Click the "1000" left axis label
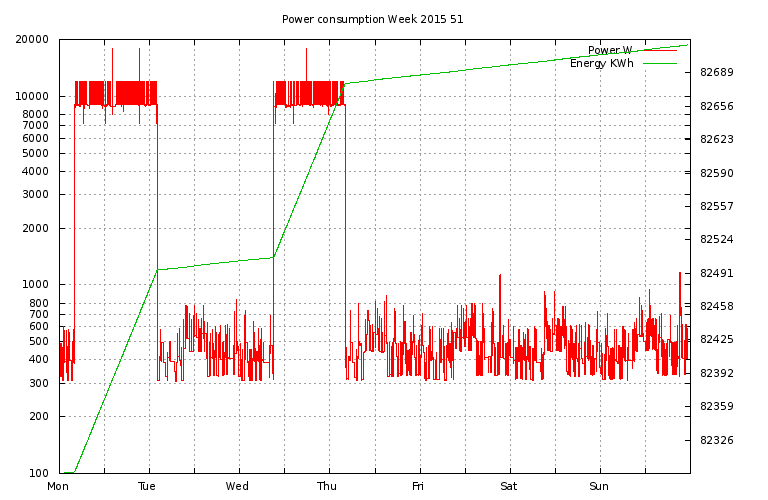Viewport: 768px width, 500px height. pos(36,285)
